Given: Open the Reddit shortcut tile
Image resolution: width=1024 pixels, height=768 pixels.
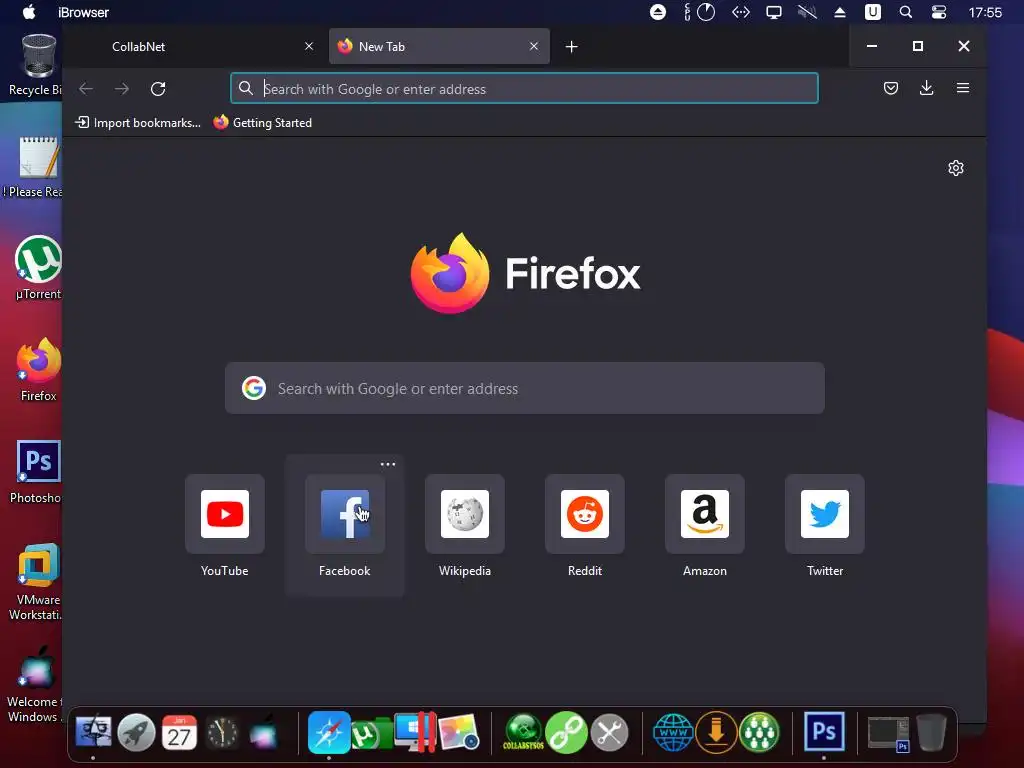Looking at the screenshot, I should click(584, 514).
